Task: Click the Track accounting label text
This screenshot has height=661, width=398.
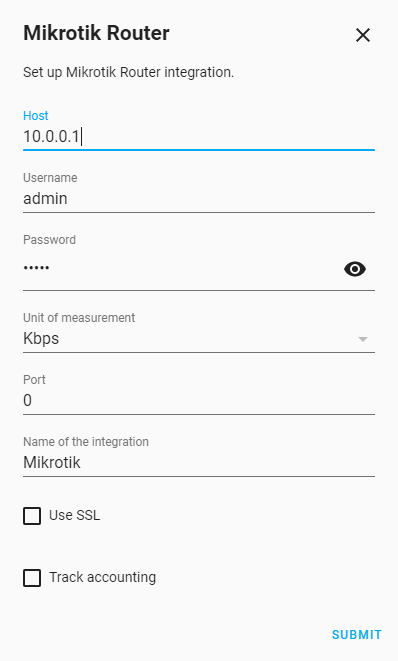Action: 102,578
